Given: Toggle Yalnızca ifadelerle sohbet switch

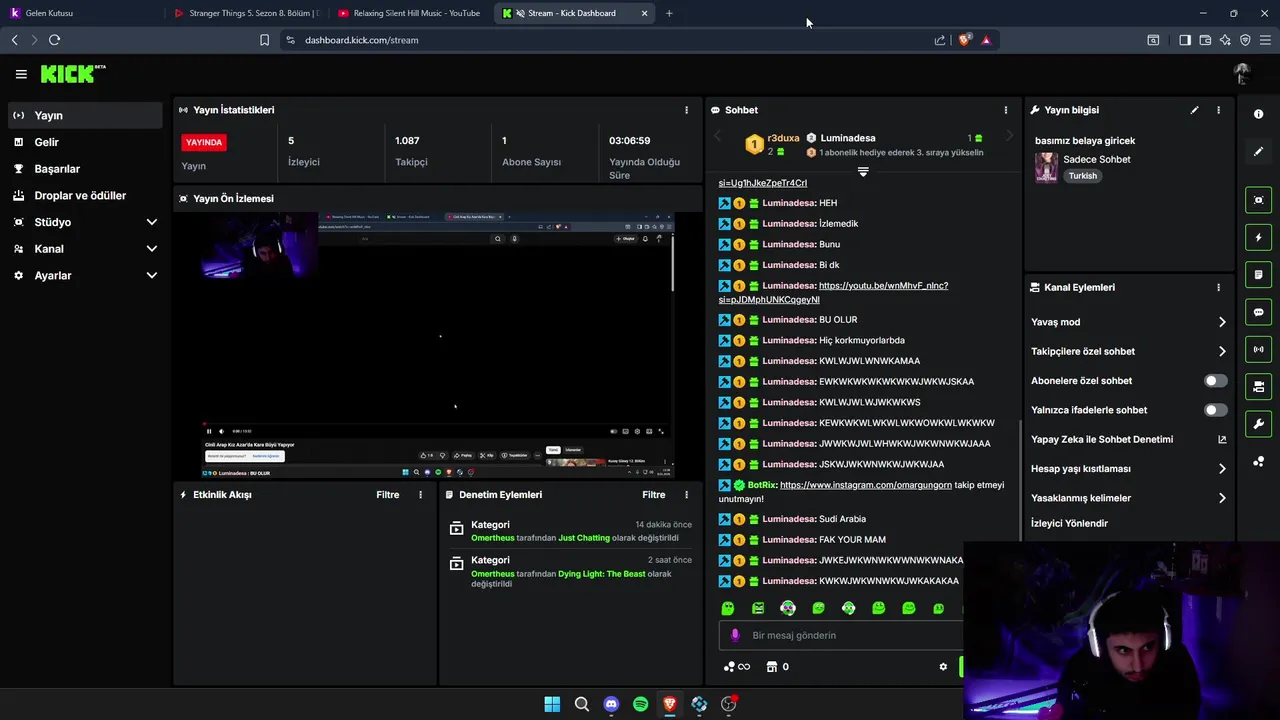Looking at the screenshot, I should tap(1215, 410).
